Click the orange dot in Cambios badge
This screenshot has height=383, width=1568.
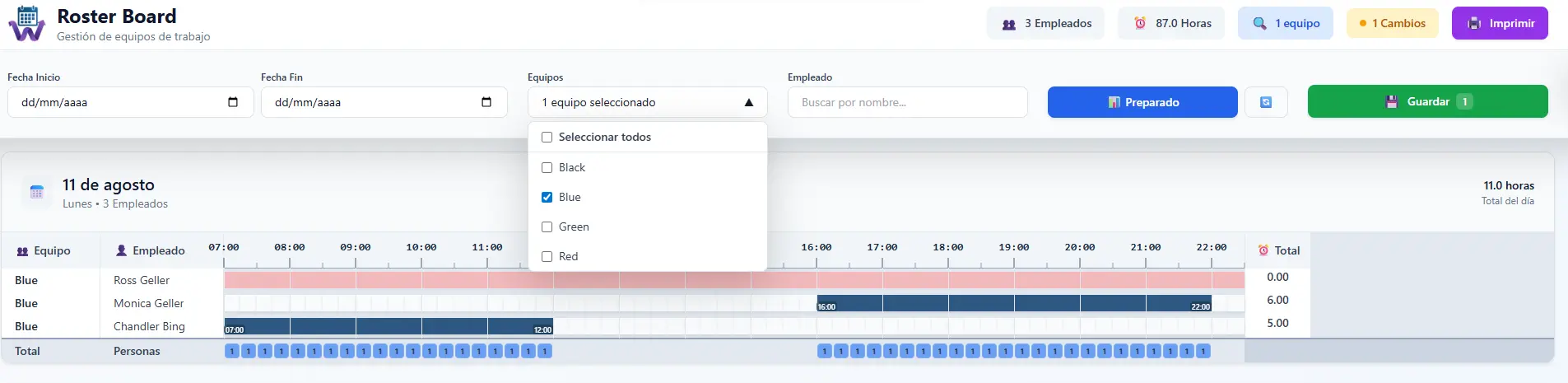point(1363,23)
